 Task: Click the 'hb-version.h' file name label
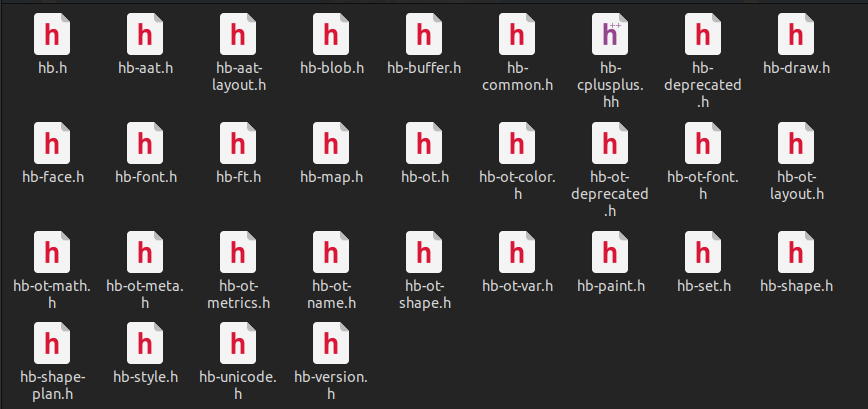331,386
